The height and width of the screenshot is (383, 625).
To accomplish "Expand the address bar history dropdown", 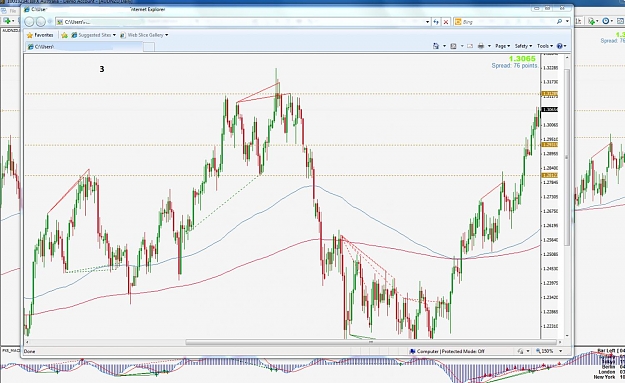I will coord(427,22).
